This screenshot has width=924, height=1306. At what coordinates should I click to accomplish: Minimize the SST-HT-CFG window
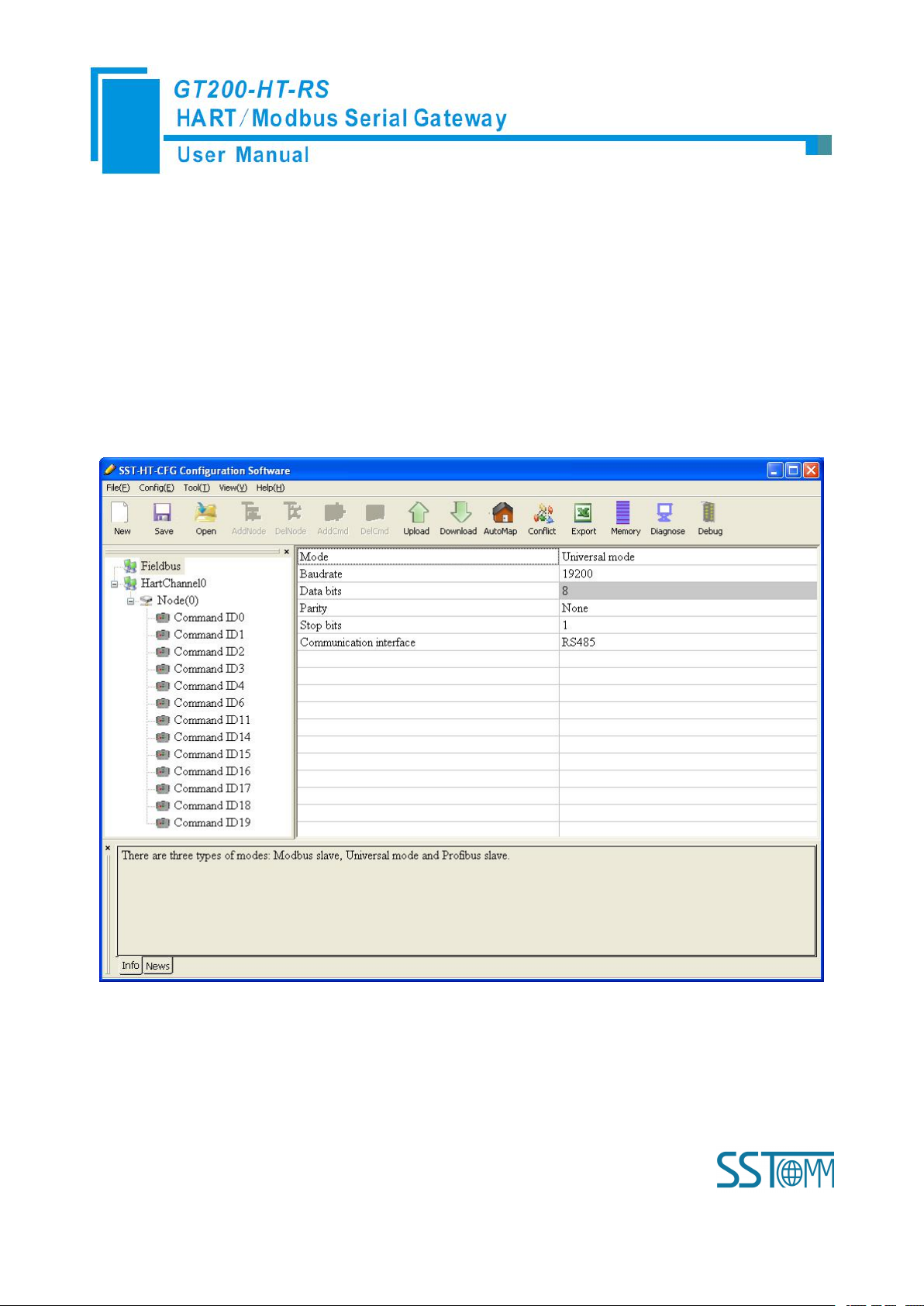[x=775, y=470]
